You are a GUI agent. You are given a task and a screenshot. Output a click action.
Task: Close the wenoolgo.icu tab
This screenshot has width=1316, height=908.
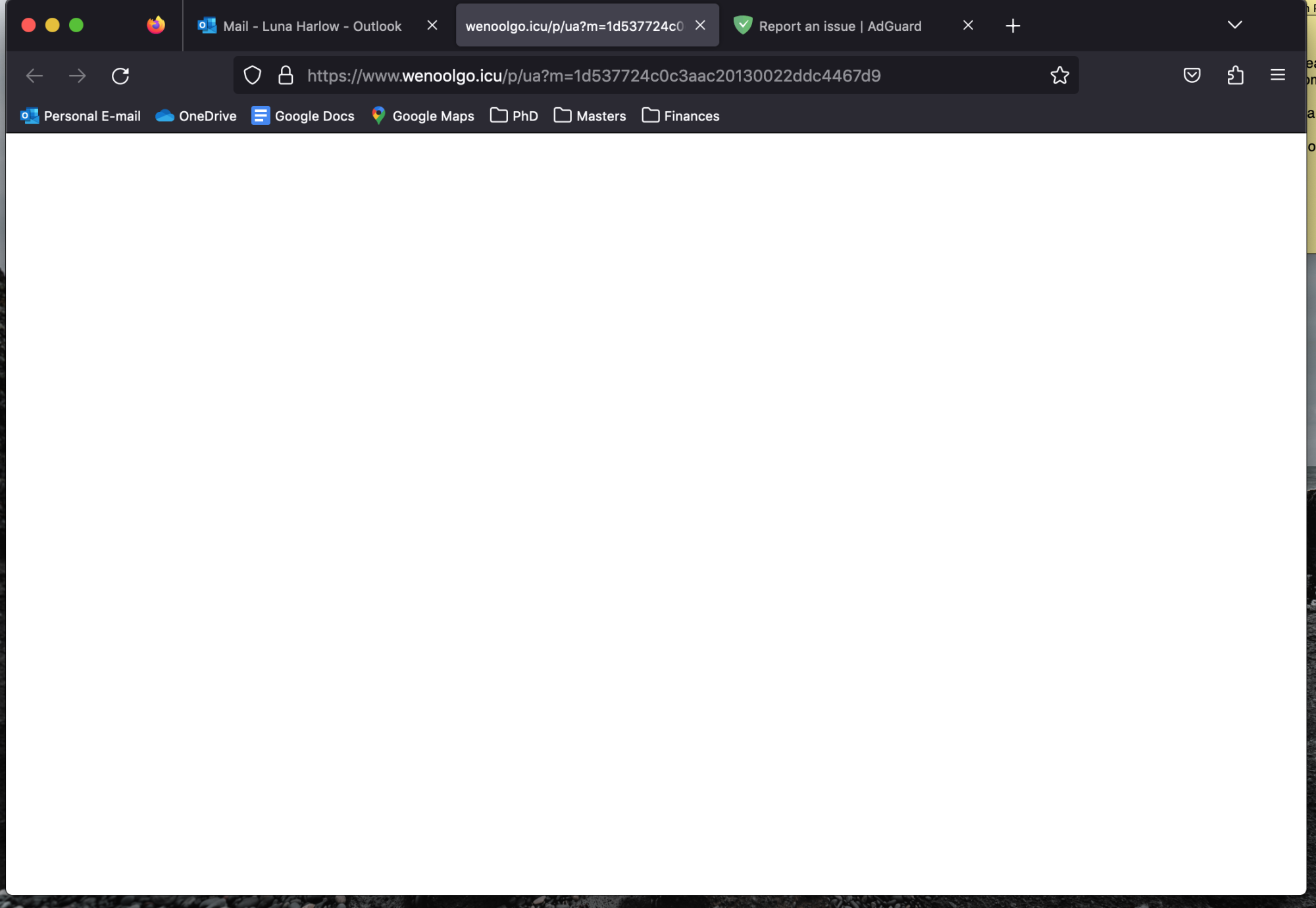[700, 26]
